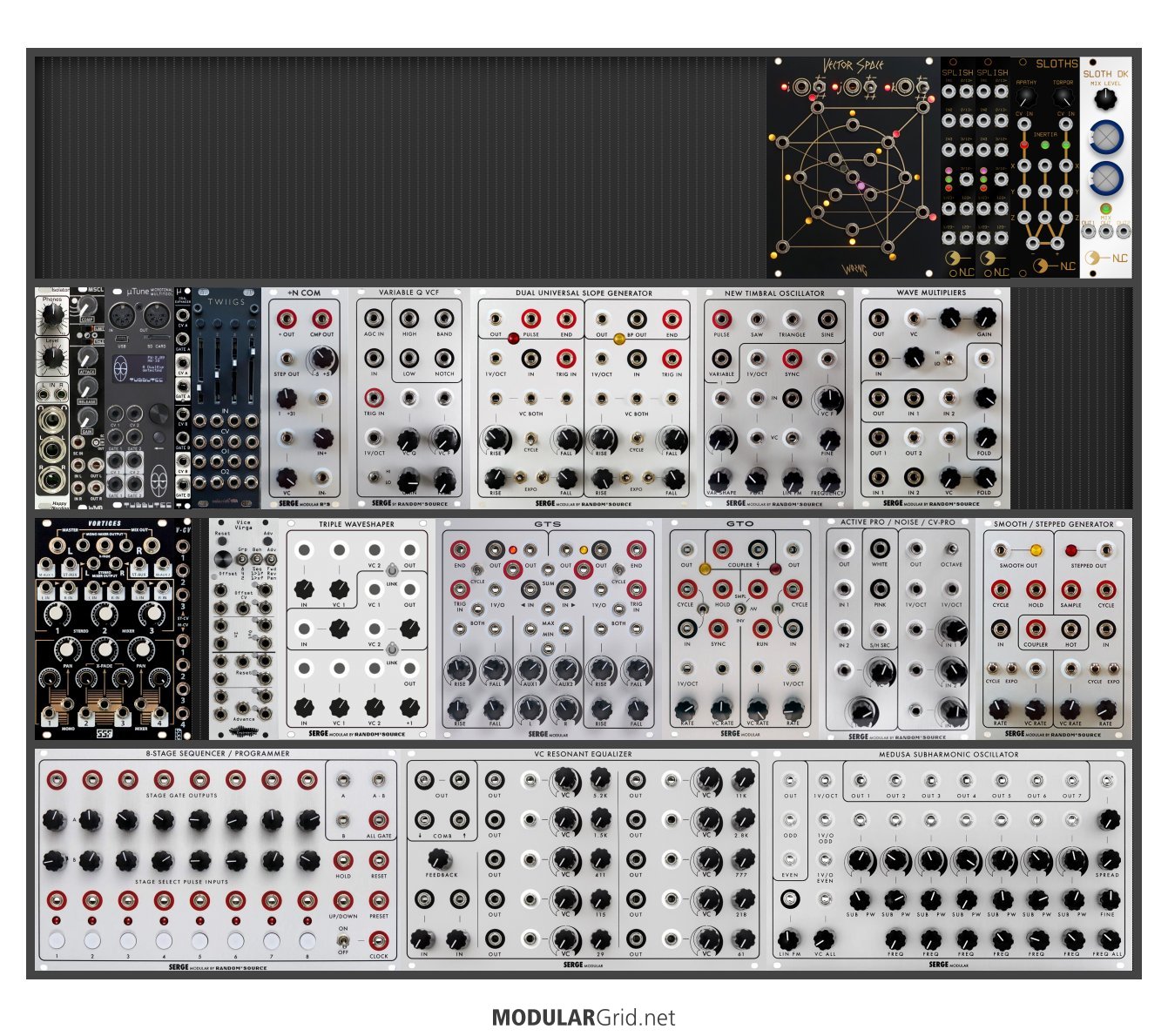Click the BAND output jack on VCF

coord(445,319)
